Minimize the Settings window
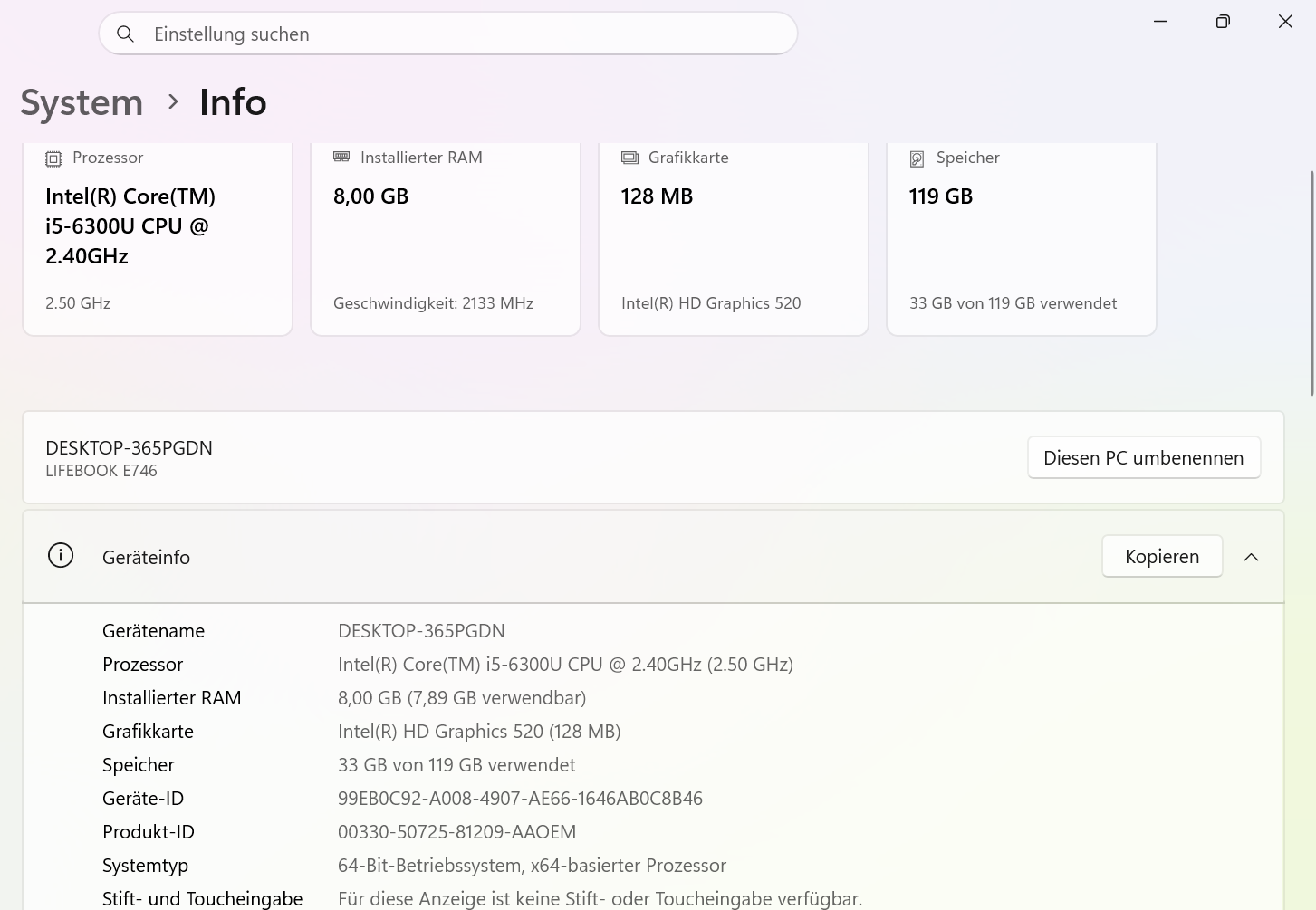1316x910 pixels. click(1160, 21)
